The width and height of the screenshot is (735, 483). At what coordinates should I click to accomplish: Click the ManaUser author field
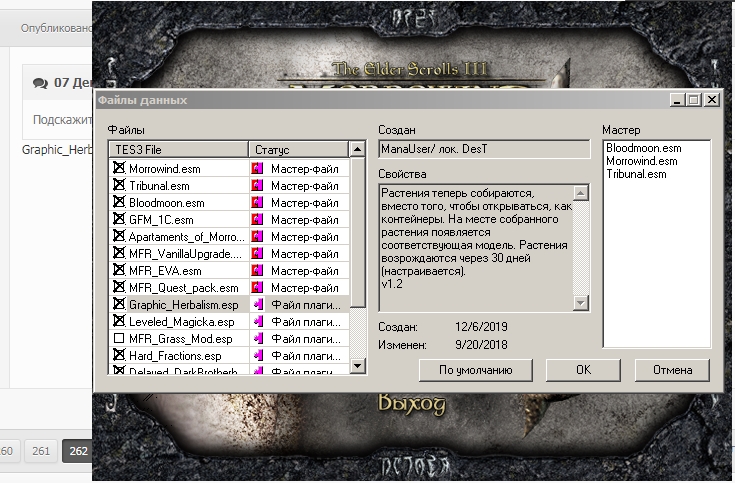click(x=483, y=149)
